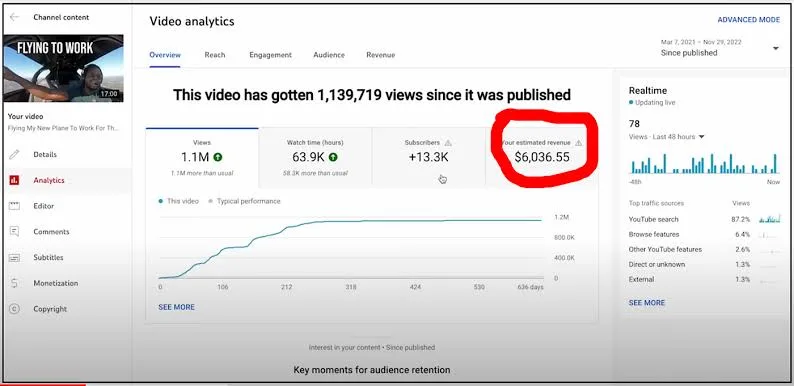The height and width of the screenshot is (386, 794).
Task: Click SEE MORE below the views chart
Action: click(176, 307)
